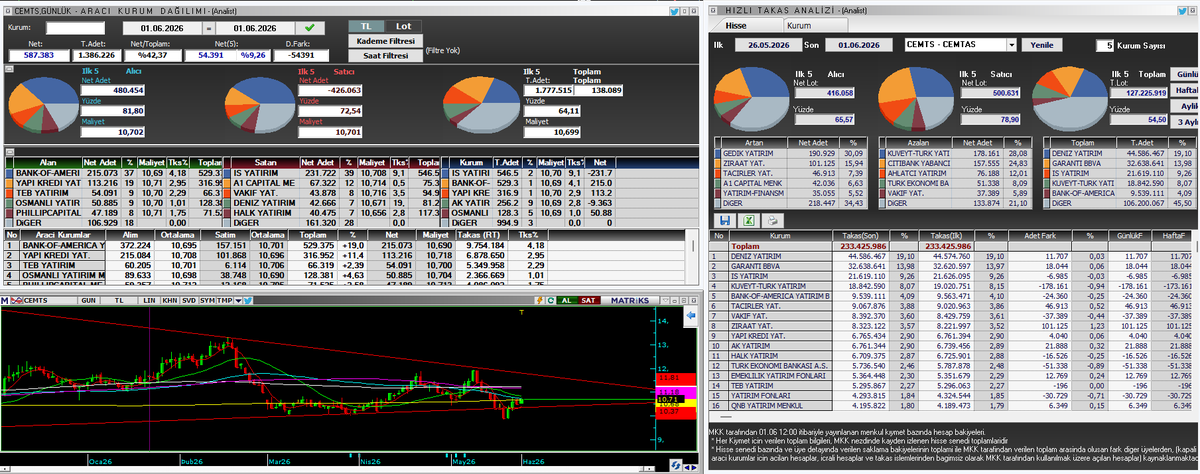Screen dimensions: 1200x474
Task: Click the Satıcı pie chart in the Hızlı Takas window
Action: (x=916, y=98)
